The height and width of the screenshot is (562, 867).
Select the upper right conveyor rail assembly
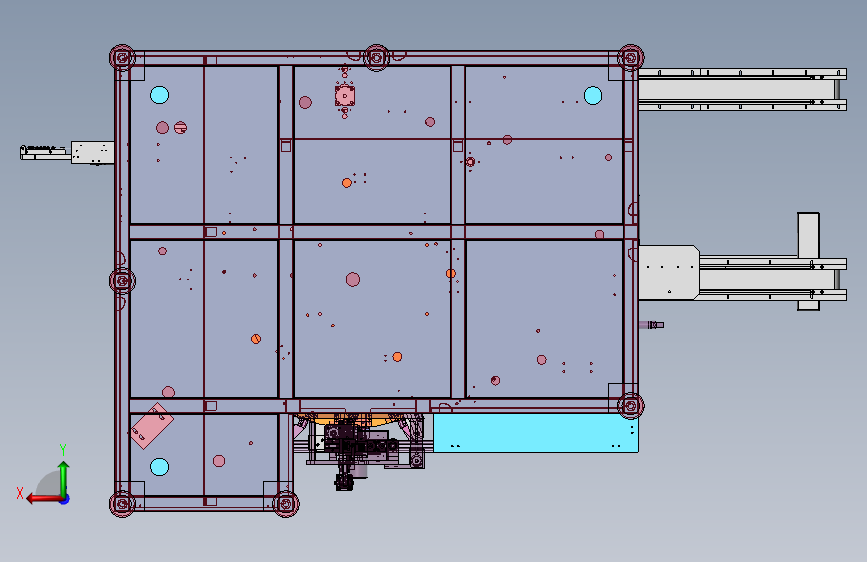coord(743,89)
